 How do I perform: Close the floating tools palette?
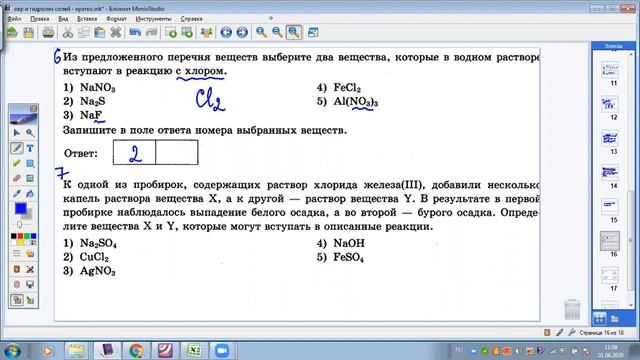point(33,109)
